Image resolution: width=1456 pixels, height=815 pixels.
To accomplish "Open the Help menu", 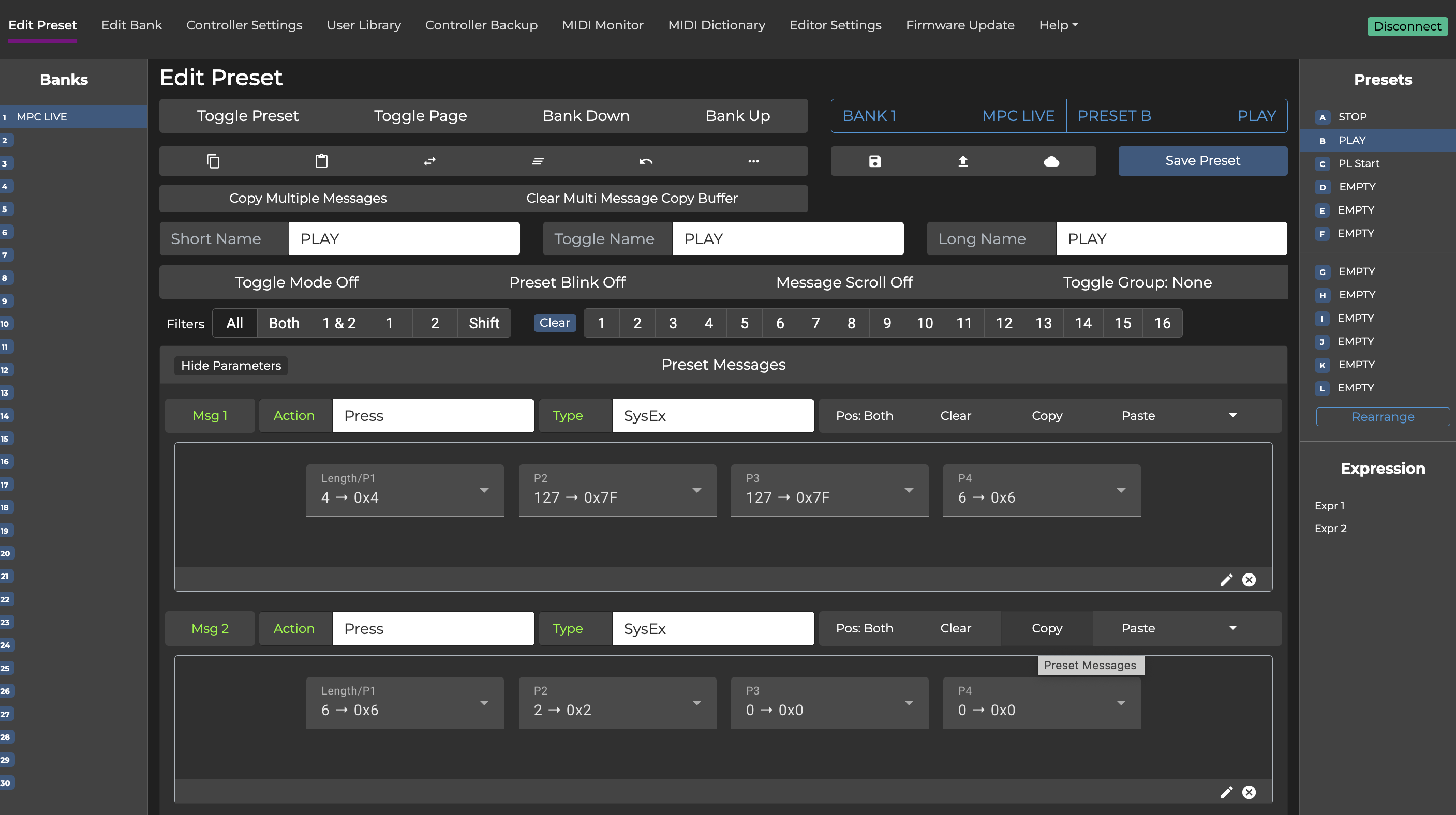I will pos(1058,25).
